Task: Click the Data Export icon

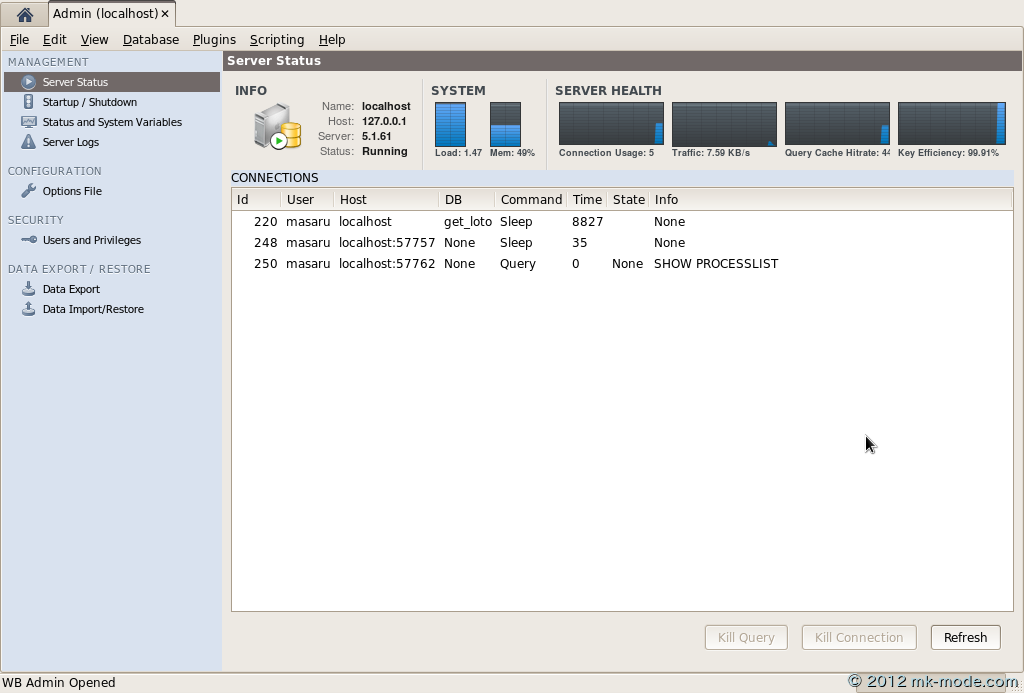Action: pos(29,289)
